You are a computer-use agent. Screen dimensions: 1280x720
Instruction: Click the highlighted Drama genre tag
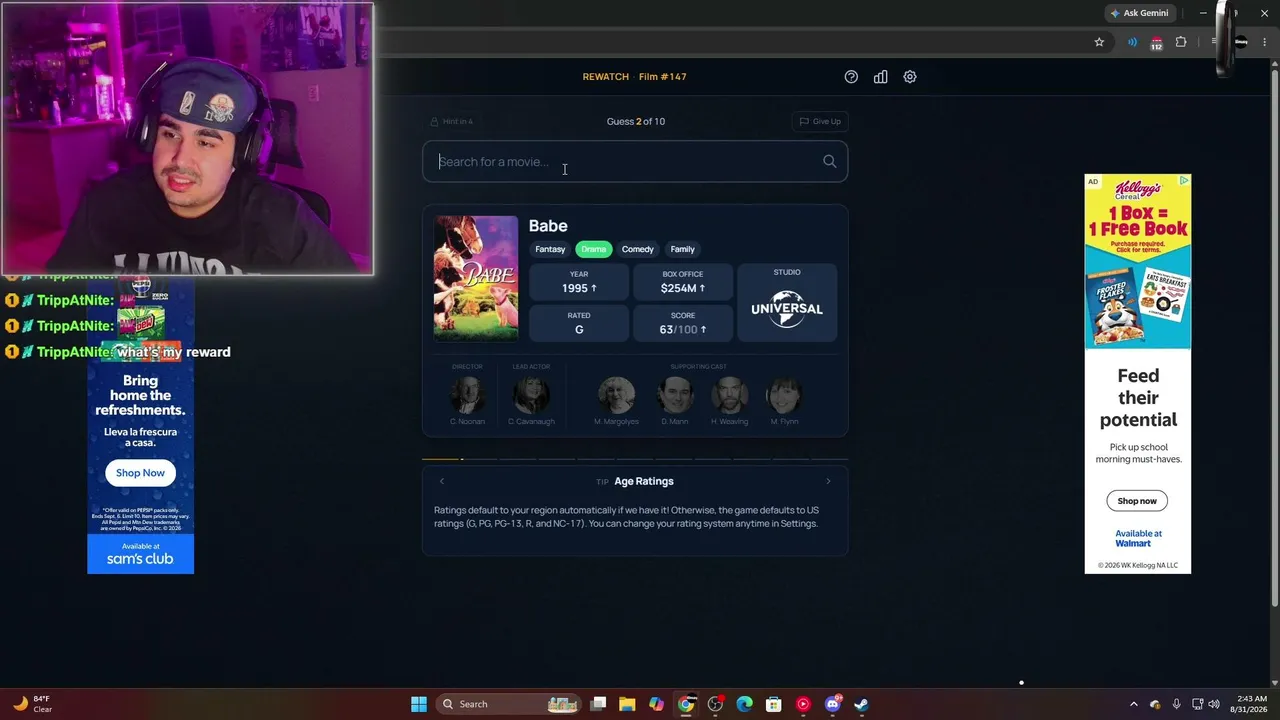594,249
